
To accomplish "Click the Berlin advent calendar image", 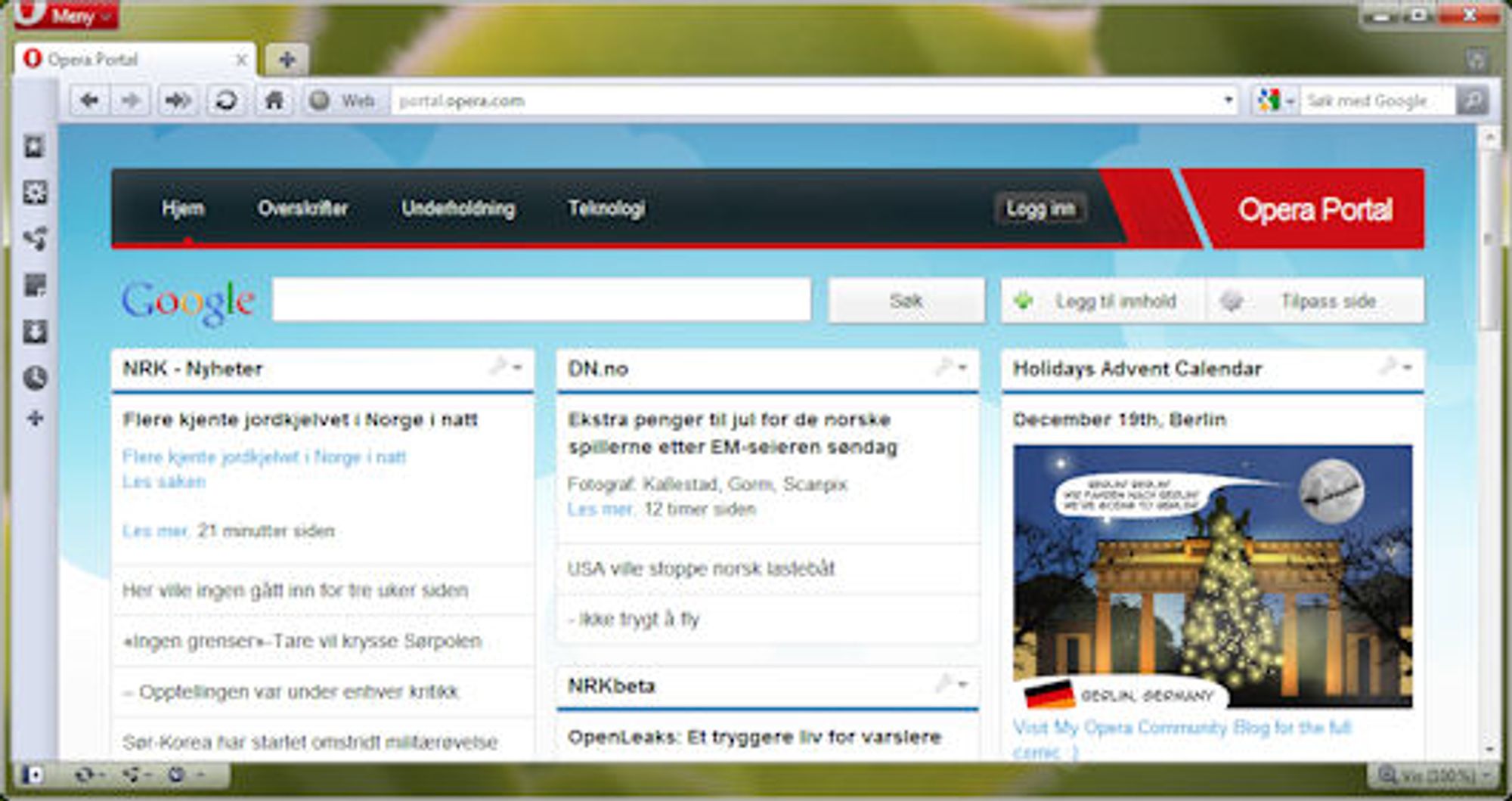I will click(x=1213, y=577).
